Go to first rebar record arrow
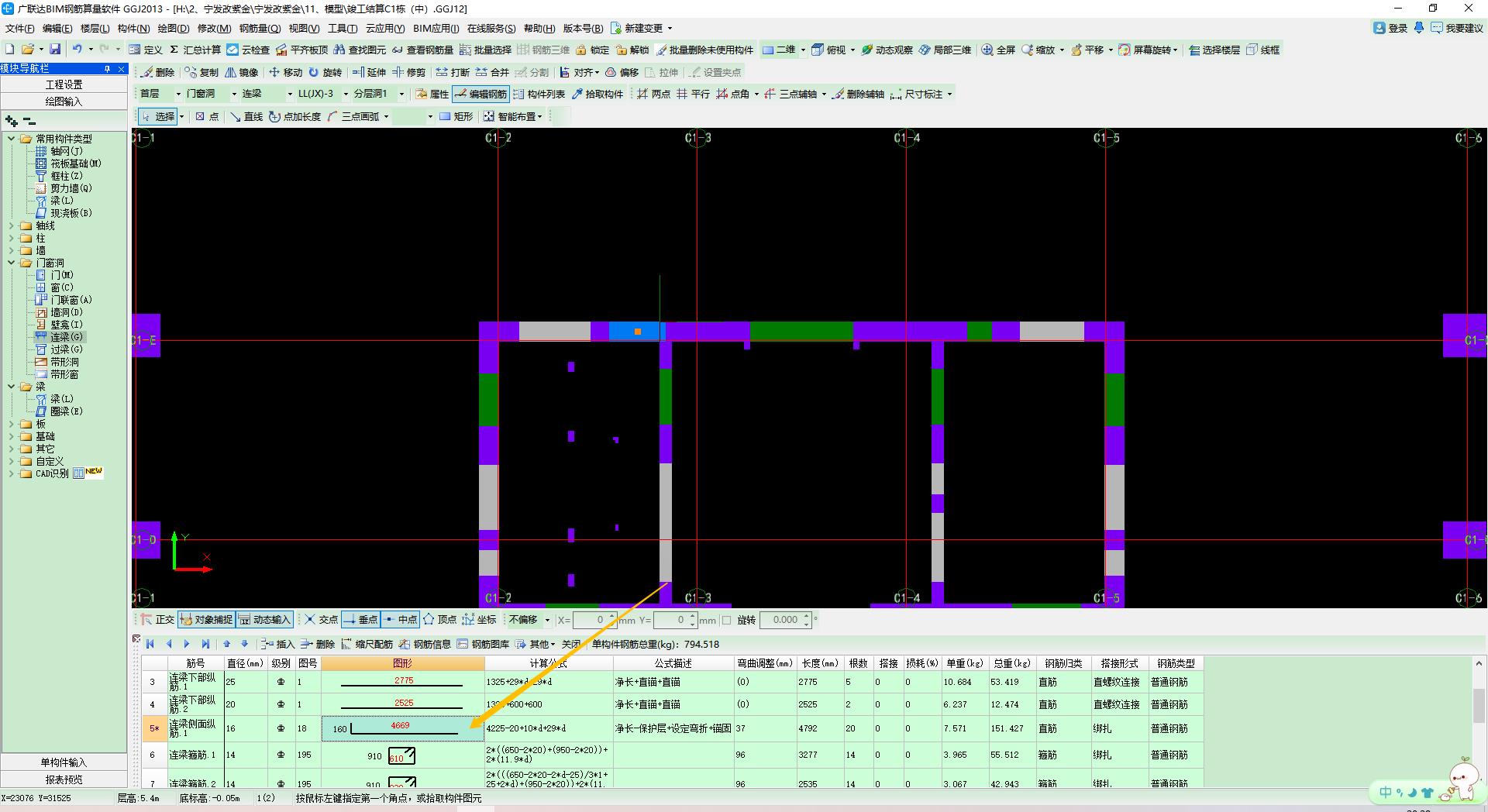 pos(151,644)
